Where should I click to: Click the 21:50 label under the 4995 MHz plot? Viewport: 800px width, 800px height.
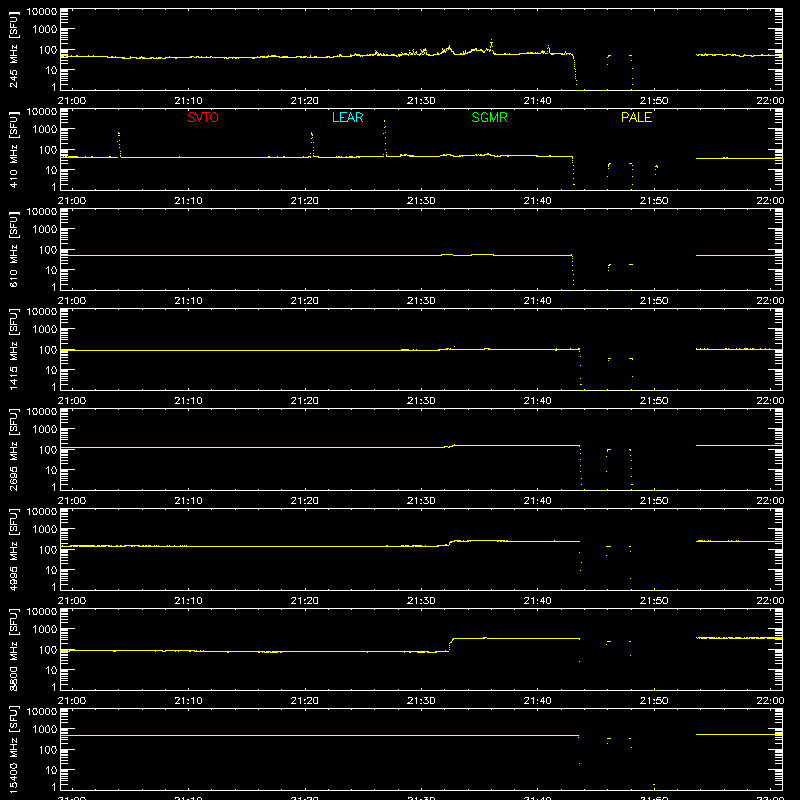[x=654, y=601]
